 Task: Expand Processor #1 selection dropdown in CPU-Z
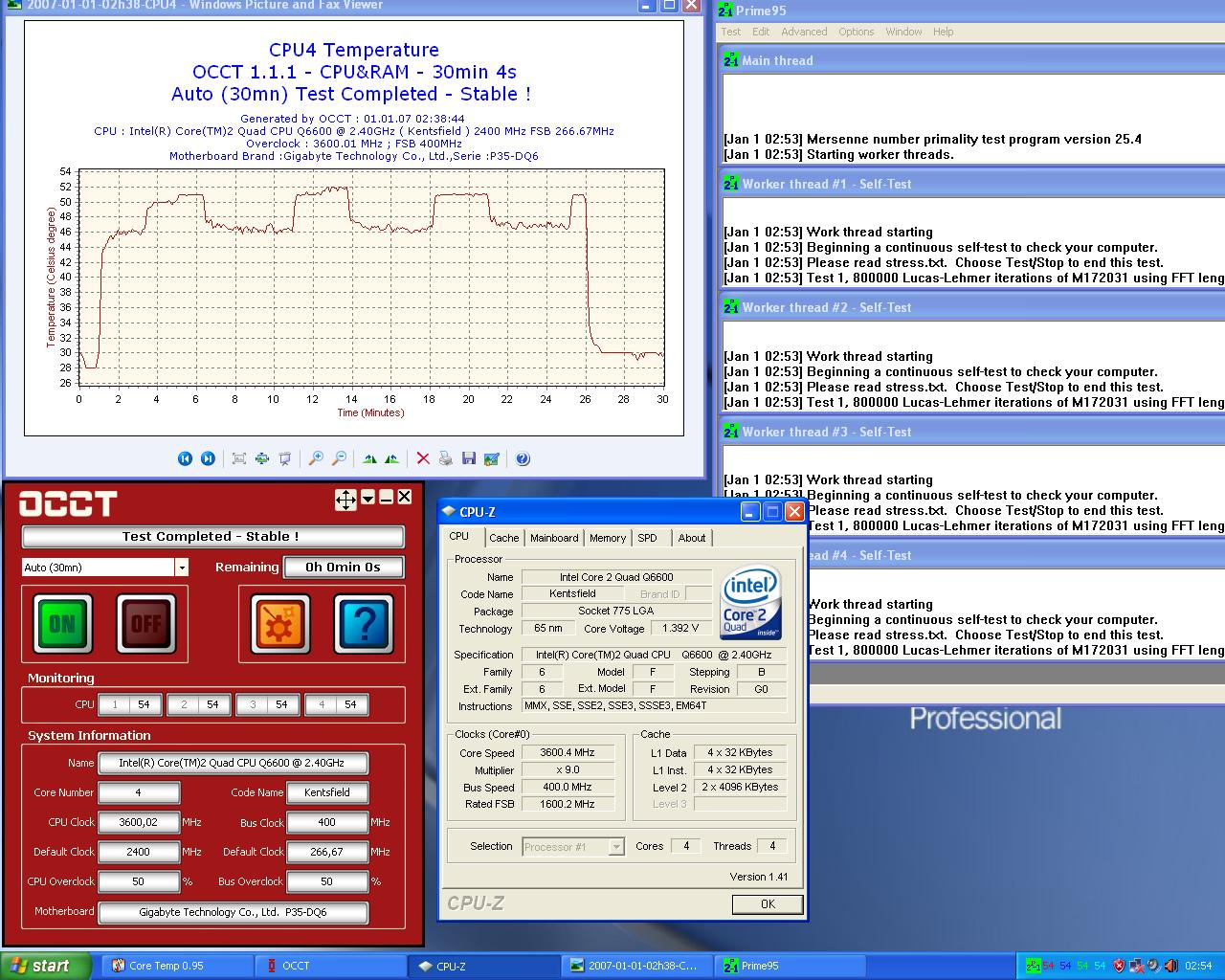click(616, 847)
